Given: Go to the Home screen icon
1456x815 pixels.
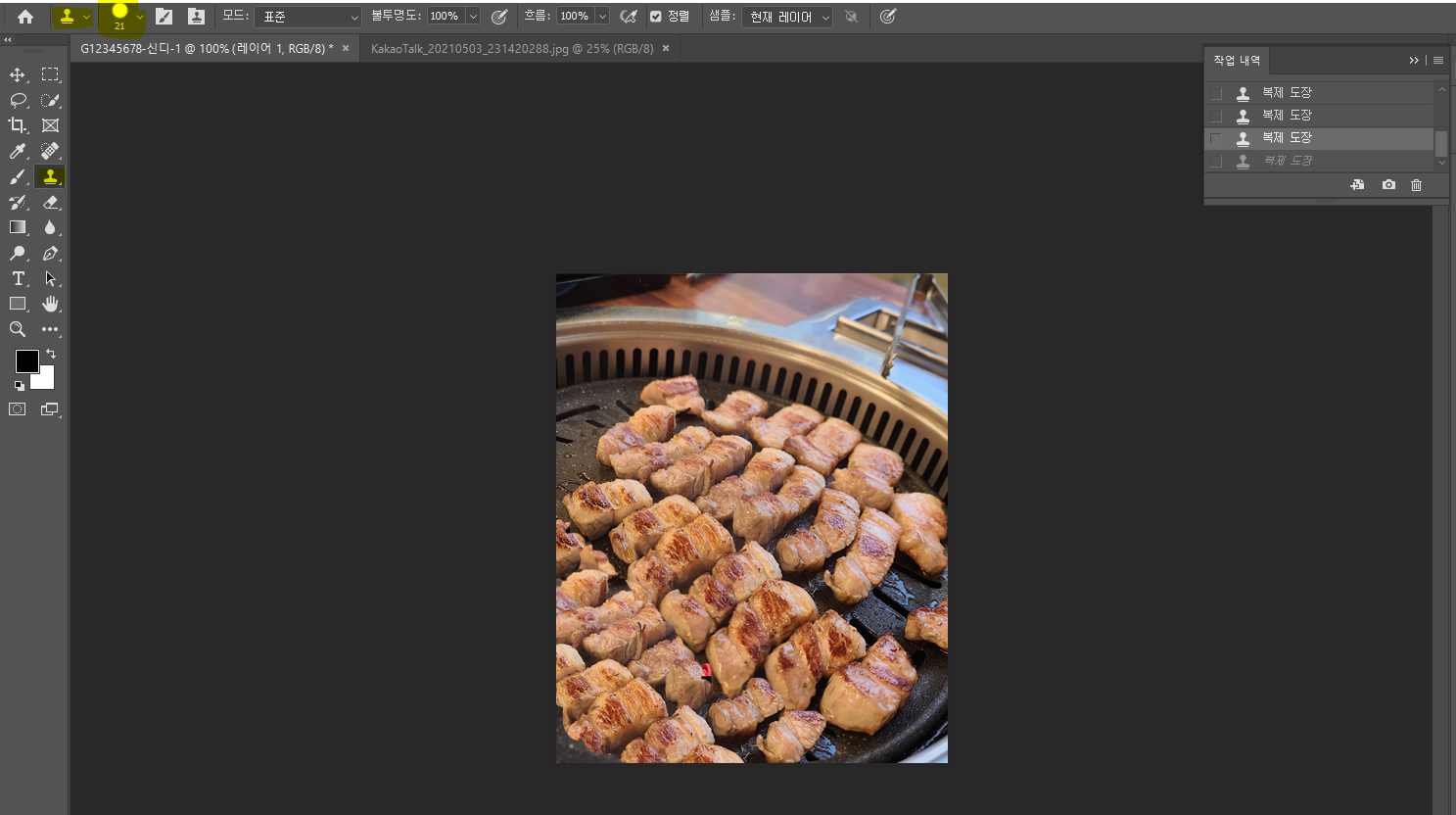Looking at the screenshot, I should pos(25,17).
